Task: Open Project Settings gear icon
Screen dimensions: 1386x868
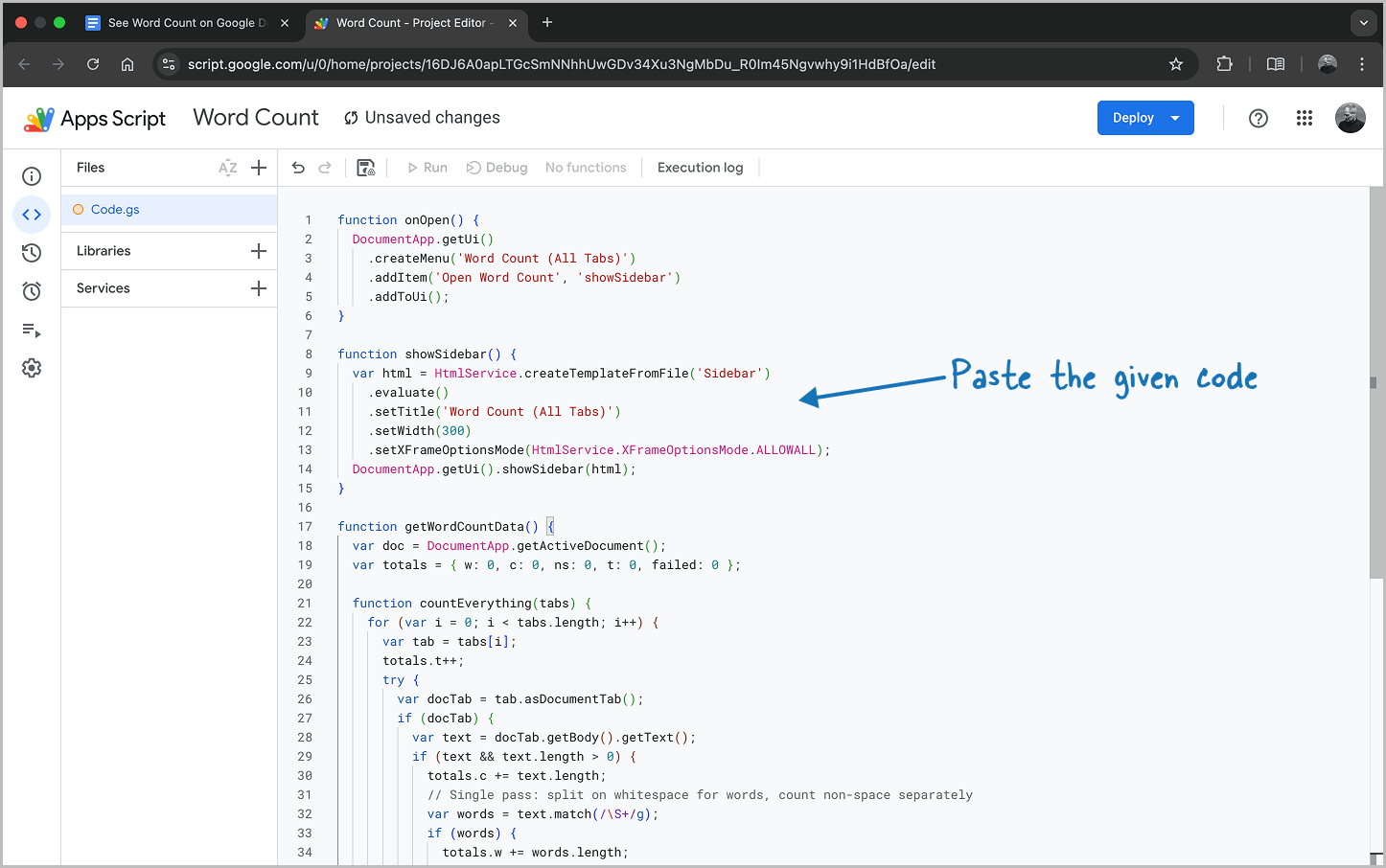Action: coord(32,368)
